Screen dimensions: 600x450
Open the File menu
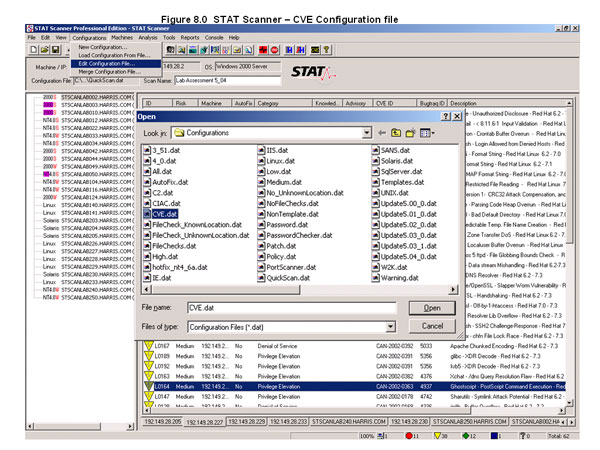pos(31,38)
